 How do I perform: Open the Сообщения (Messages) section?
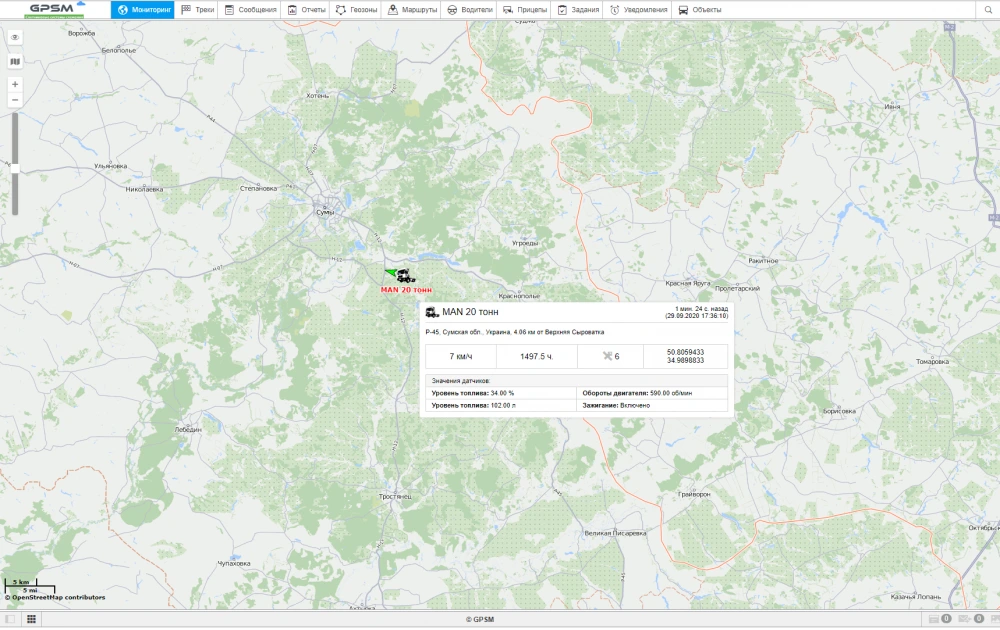pos(253,9)
